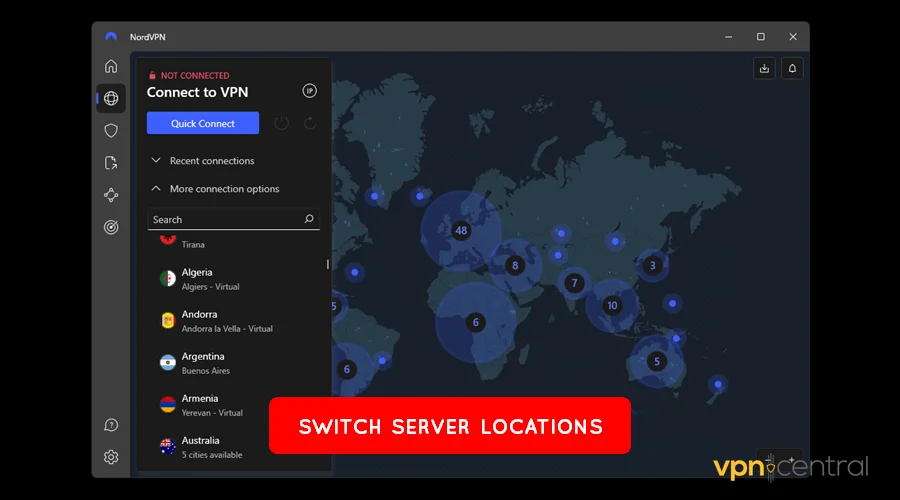
Task: Open the help chat bubble icon
Action: (111, 425)
